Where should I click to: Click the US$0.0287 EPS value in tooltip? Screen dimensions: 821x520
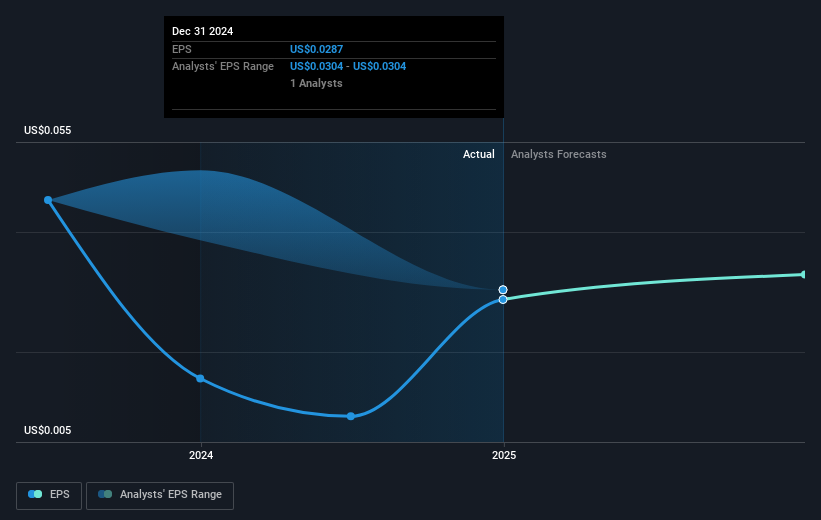click(316, 49)
